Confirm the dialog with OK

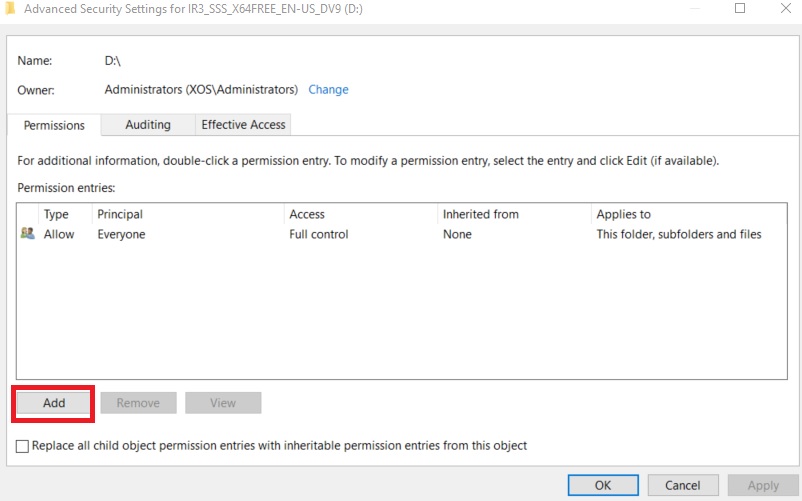point(603,485)
